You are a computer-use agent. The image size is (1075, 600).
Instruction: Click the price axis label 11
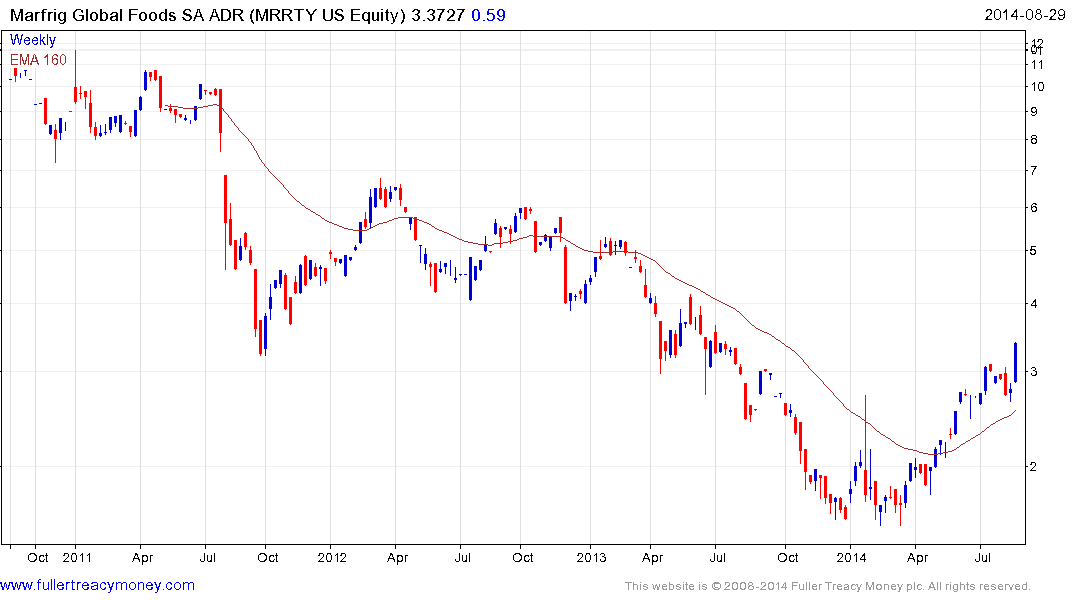point(1037,64)
